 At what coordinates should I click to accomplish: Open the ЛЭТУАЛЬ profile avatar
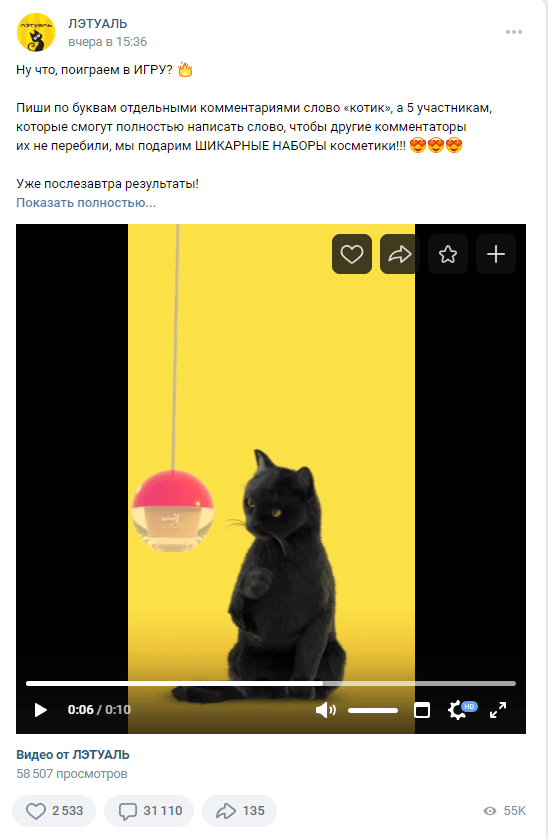[36, 32]
